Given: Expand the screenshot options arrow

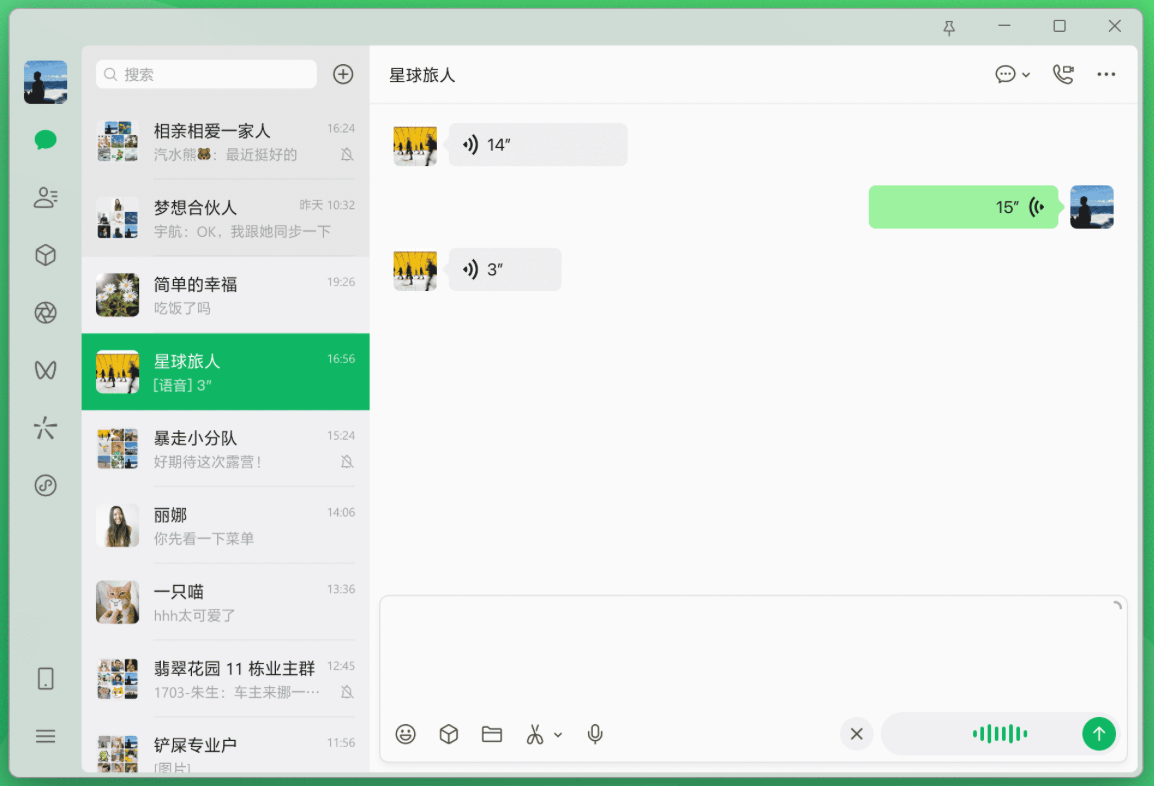Looking at the screenshot, I should 558,734.
